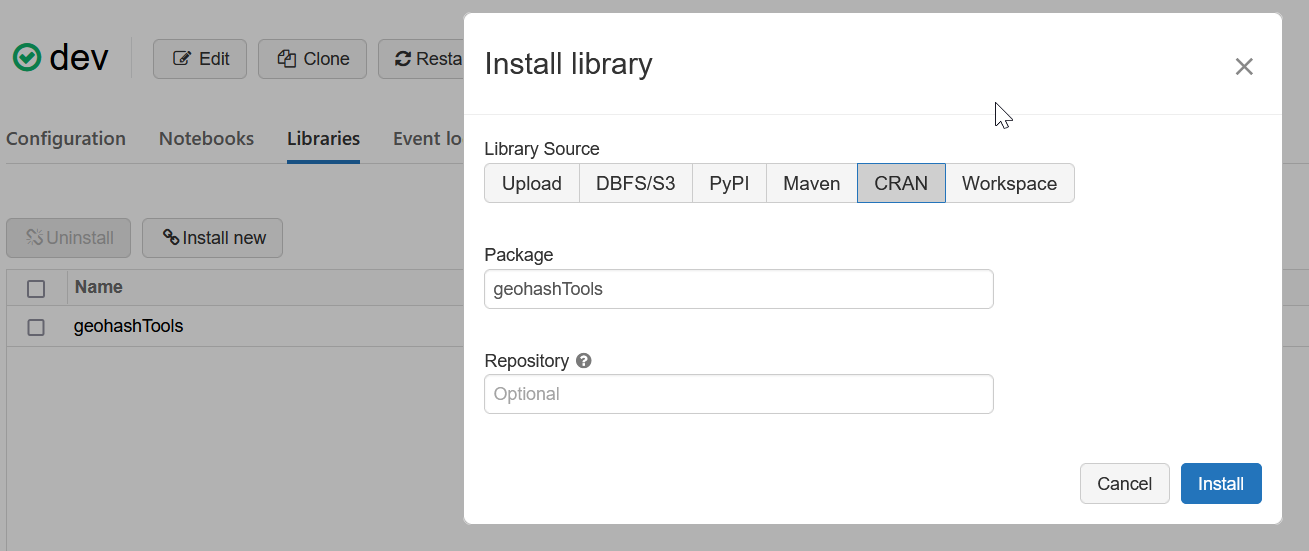
Task: Select Maven library source
Action: (x=811, y=184)
